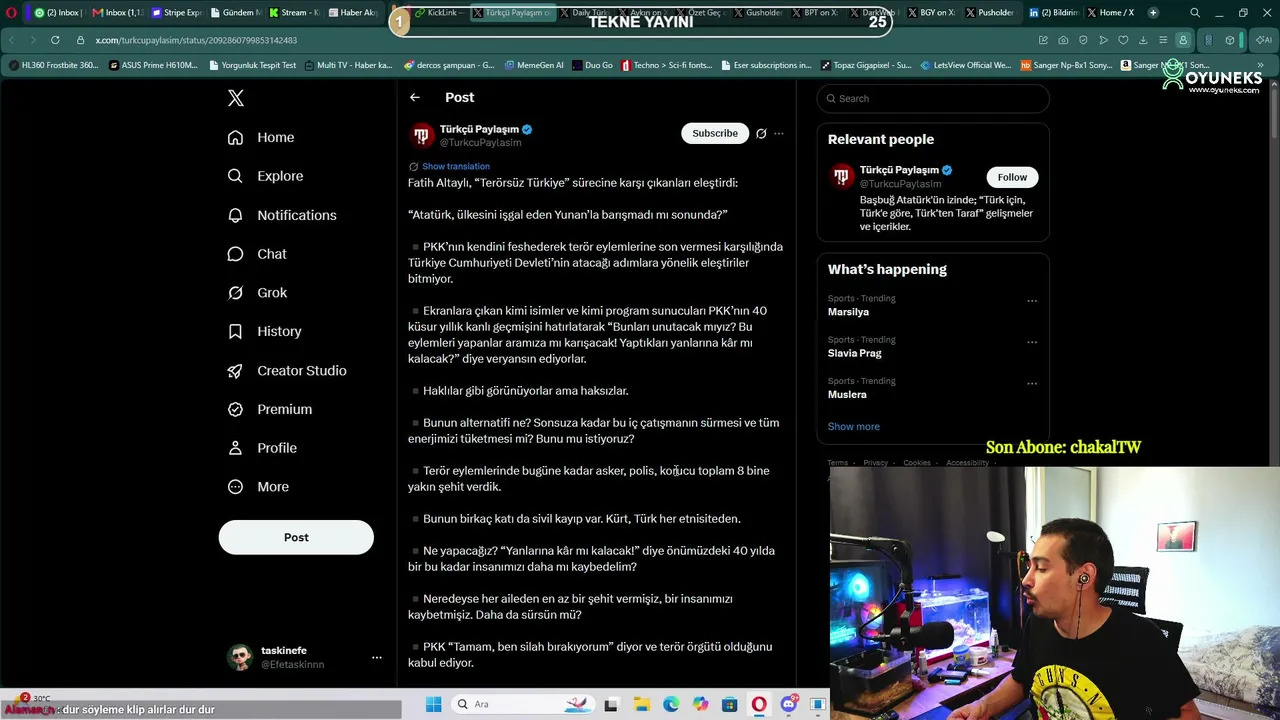Screen dimensions: 1280x720
Task: Open the Explore magnifier icon
Action: coord(235,176)
